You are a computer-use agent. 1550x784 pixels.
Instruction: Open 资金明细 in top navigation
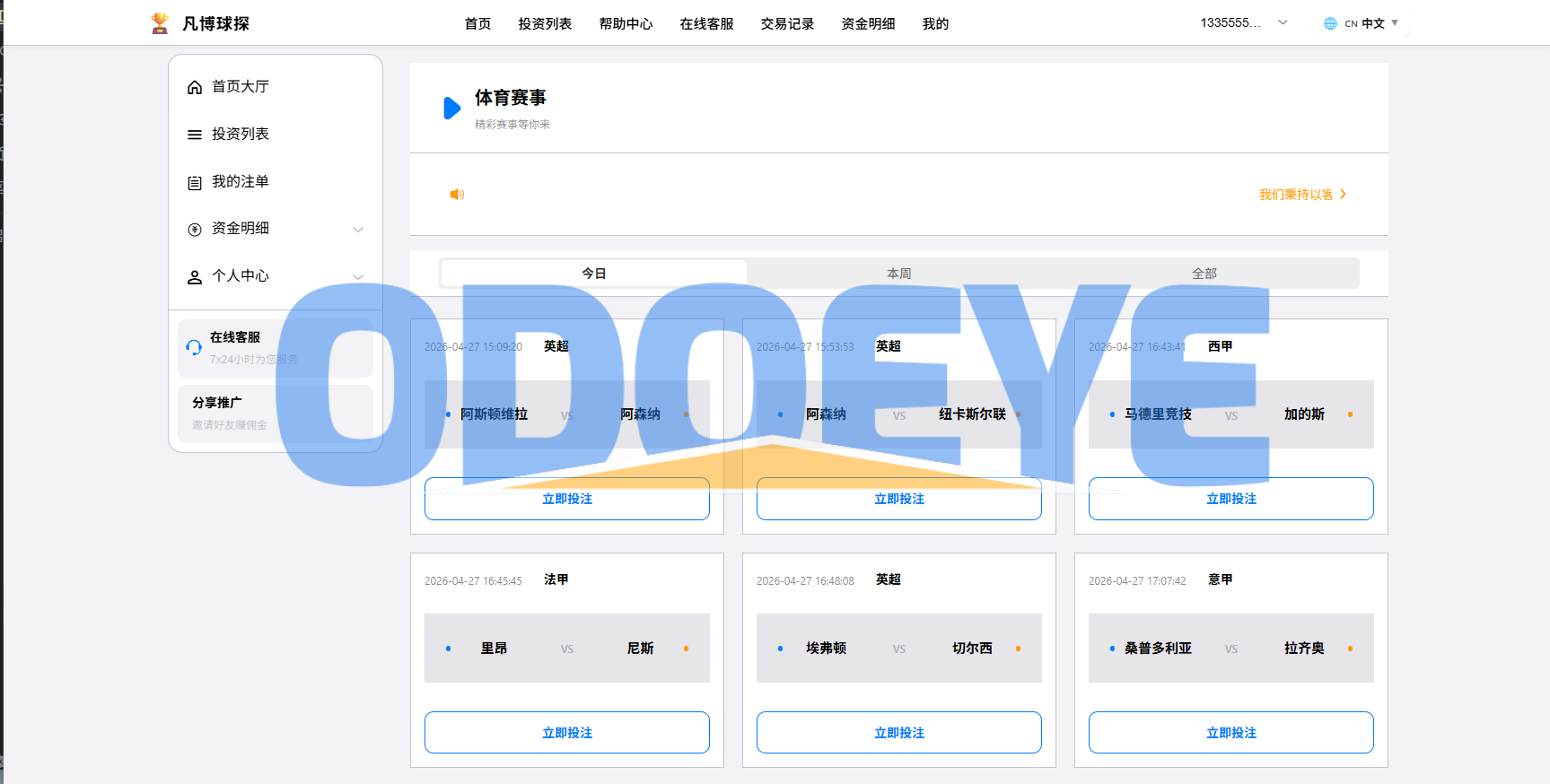(x=868, y=23)
